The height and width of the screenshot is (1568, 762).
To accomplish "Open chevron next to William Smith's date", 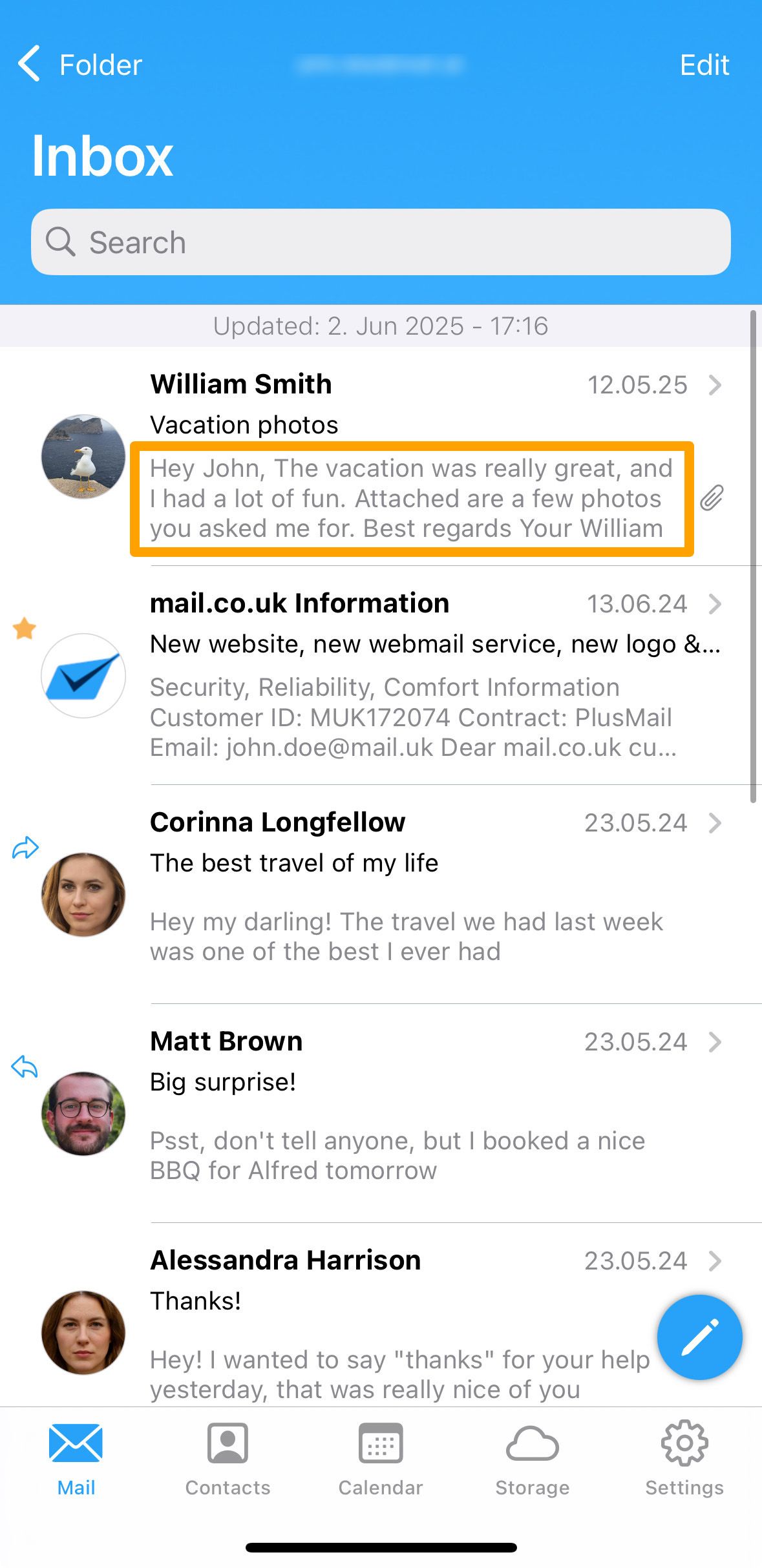I will 715,385.
